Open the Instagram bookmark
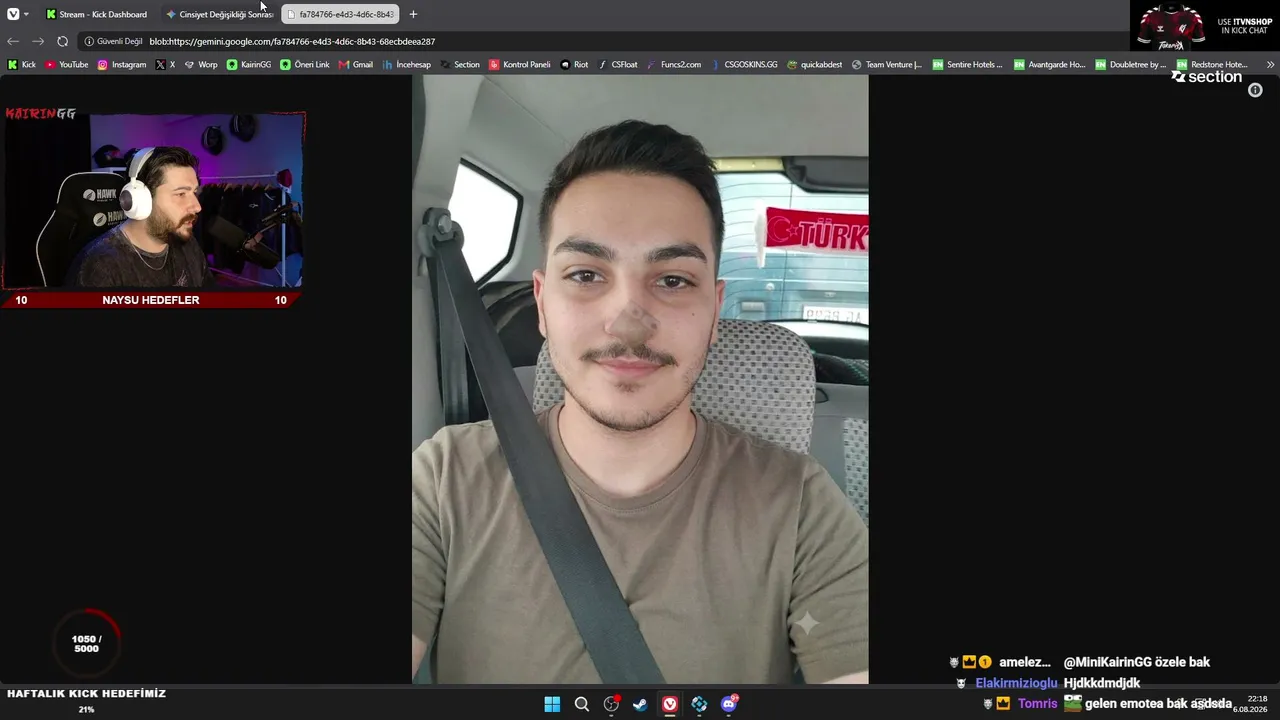This screenshot has width=1280, height=720. 122,64
